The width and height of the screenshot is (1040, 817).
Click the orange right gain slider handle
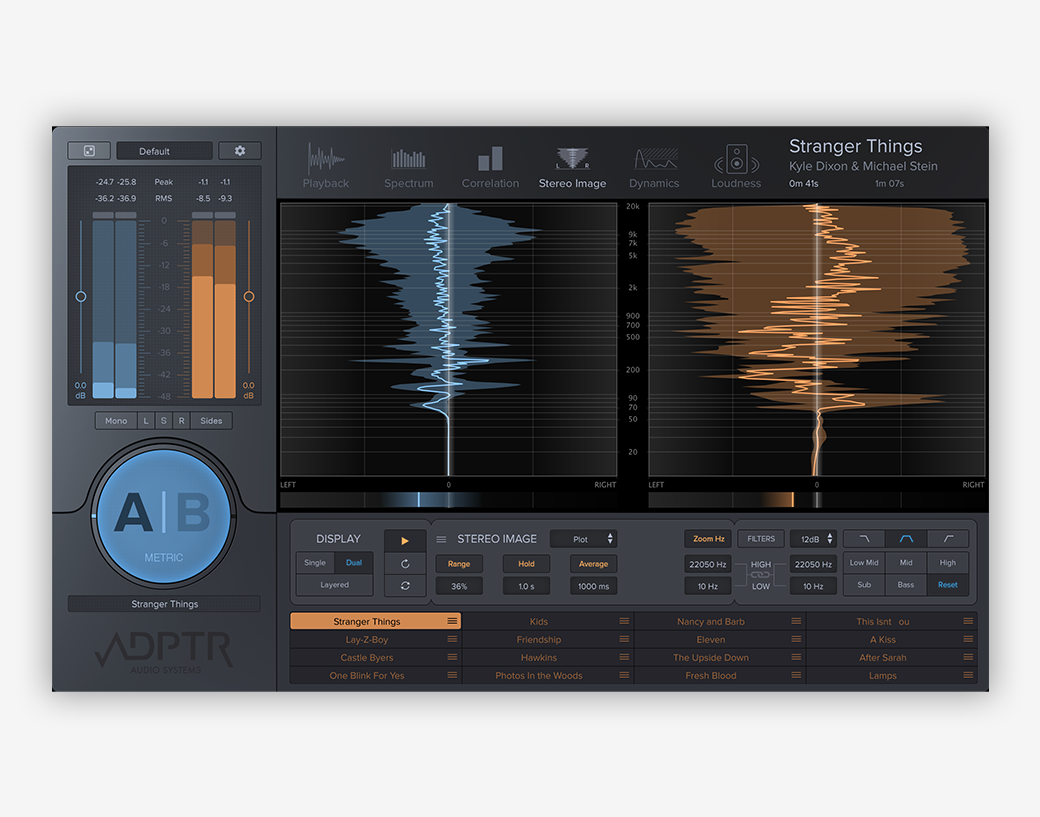249,296
